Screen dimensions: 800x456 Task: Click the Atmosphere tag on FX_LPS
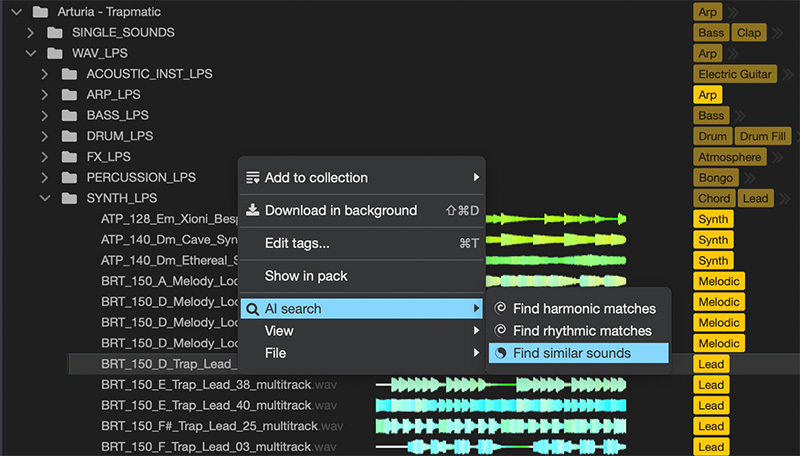(730, 157)
